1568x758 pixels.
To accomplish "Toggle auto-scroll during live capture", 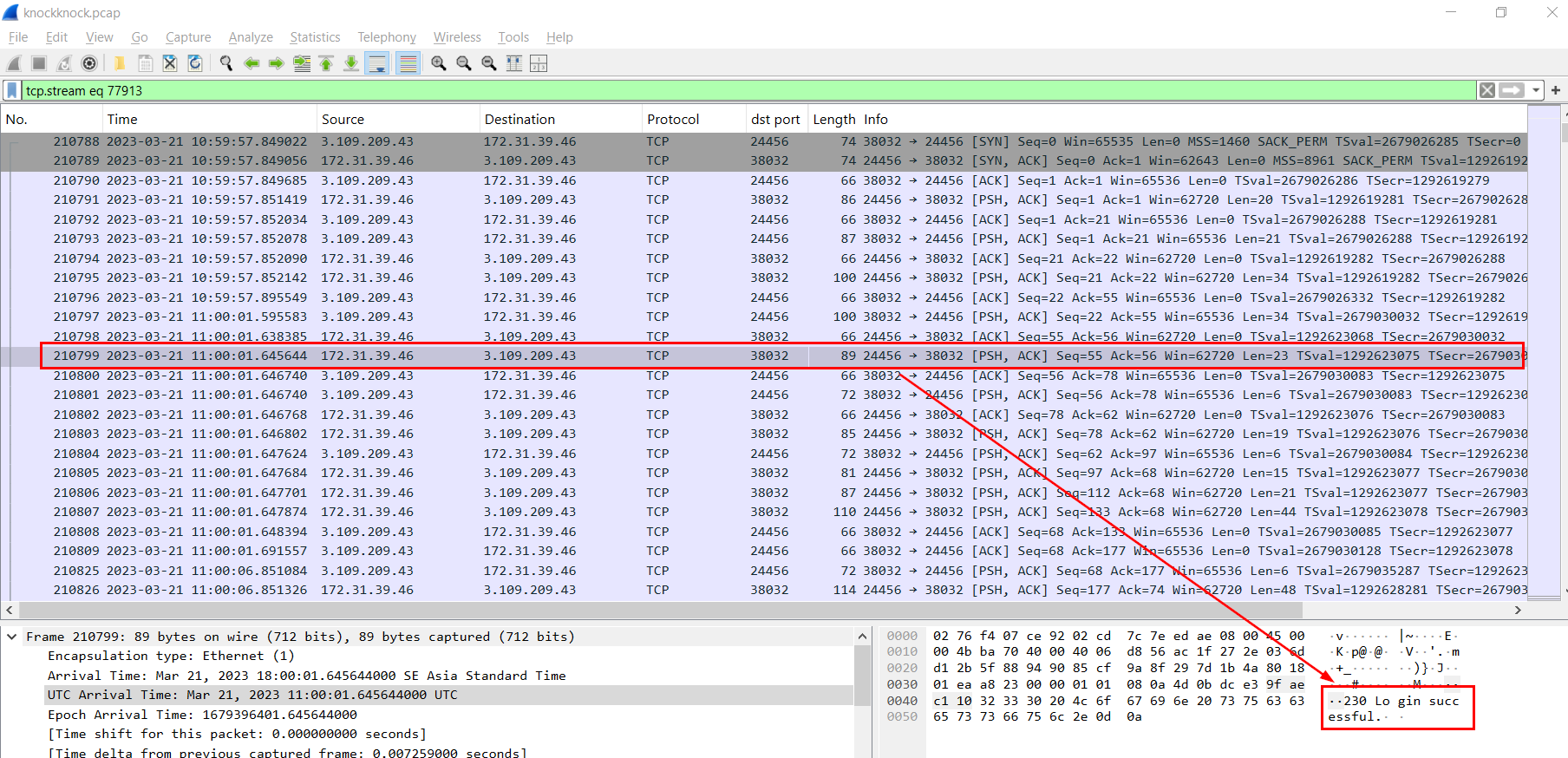I will coord(377,63).
